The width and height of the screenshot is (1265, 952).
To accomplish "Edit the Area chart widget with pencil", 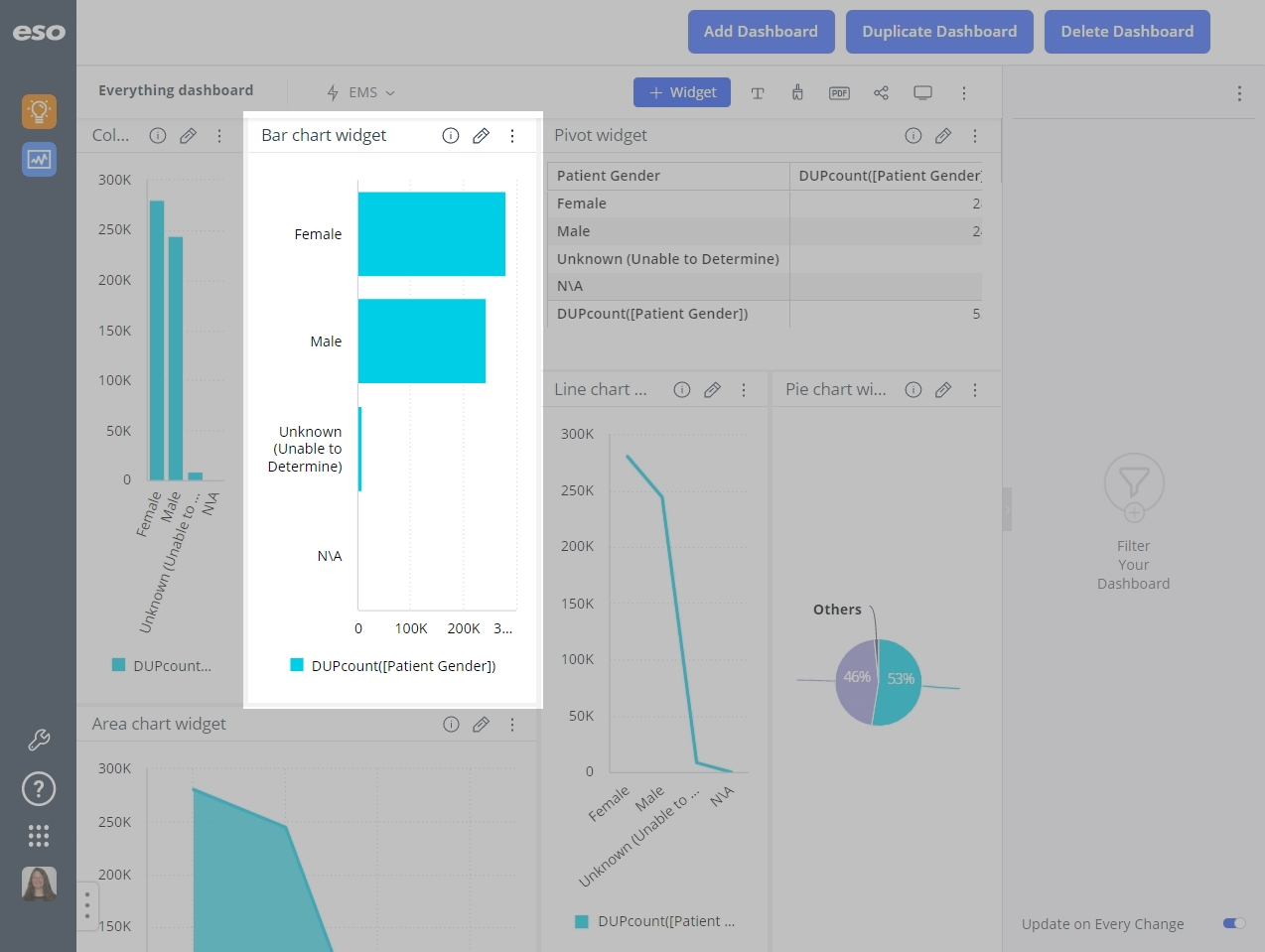I will tap(481, 725).
